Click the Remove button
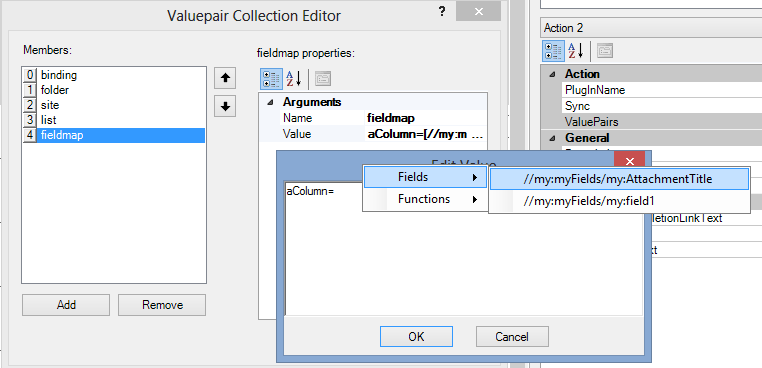This screenshot has width=762, height=368. [x=162, y=305]
